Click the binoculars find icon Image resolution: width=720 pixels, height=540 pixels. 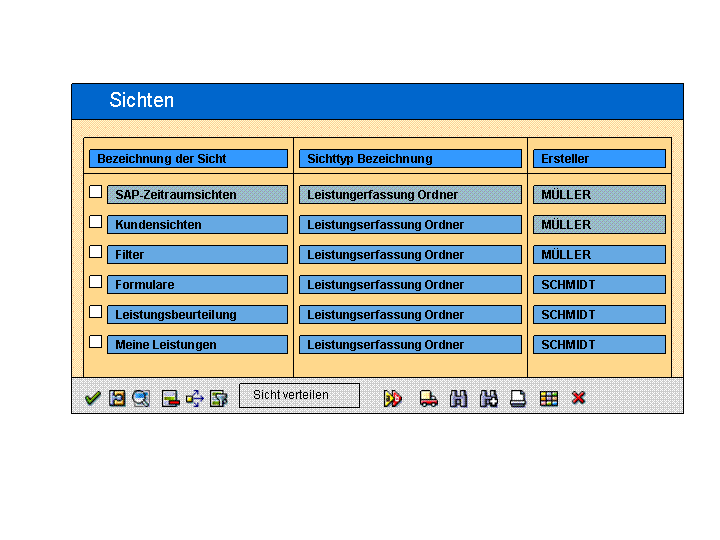(458, 398)
